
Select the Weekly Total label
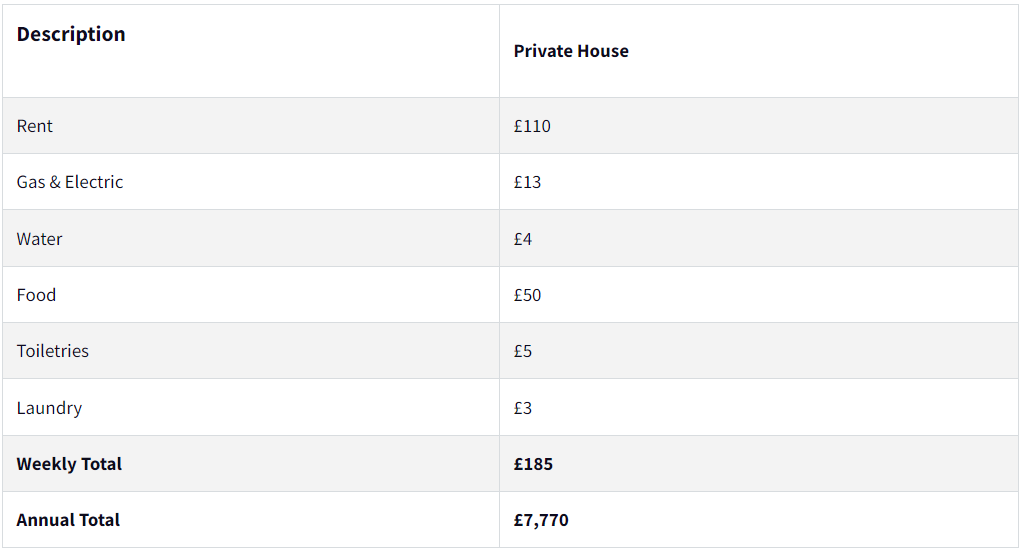(x=69, y=464)
